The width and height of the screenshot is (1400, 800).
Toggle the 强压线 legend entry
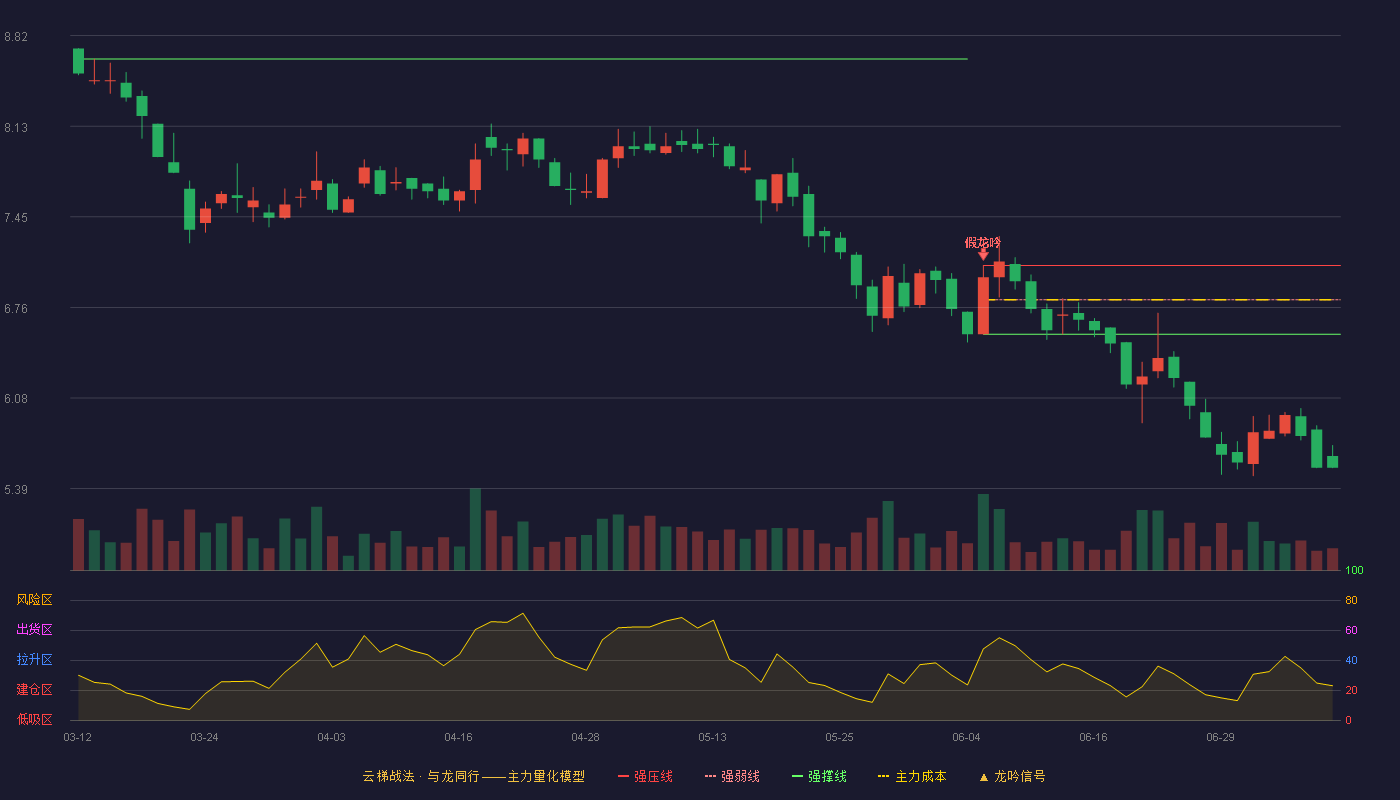[x=645, y=776]
